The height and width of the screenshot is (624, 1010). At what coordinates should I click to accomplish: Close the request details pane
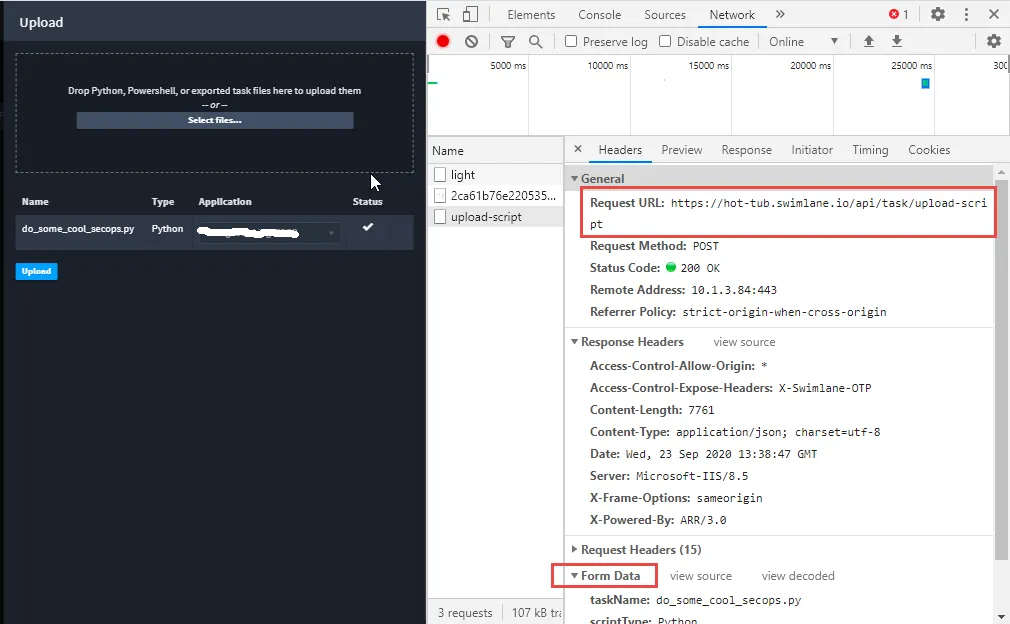pos(578,149)
